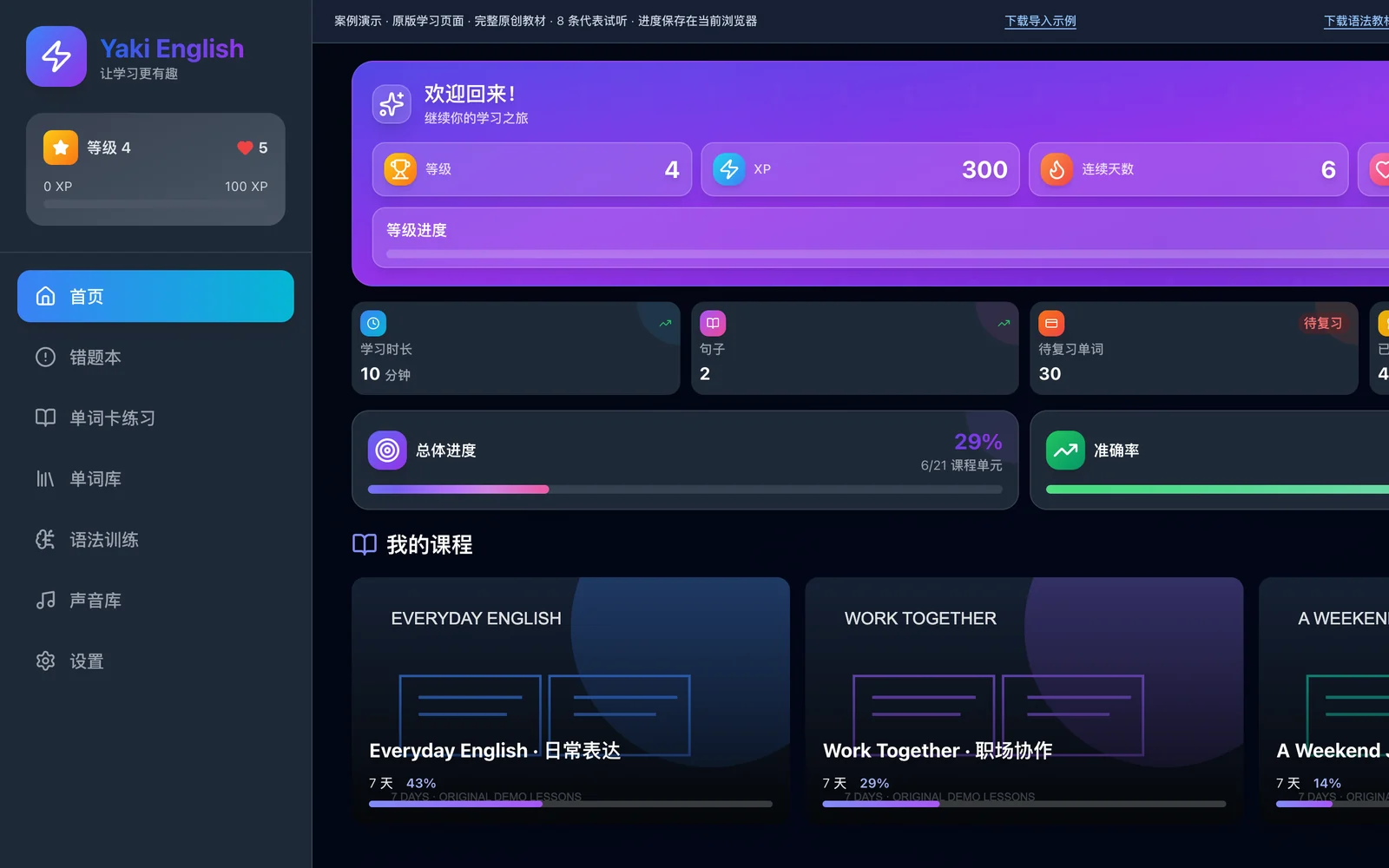This screenshot has width=1389, height=868.
Task: Open 单词卡练习 in the sidebar
Action: (x=155, y=418)
